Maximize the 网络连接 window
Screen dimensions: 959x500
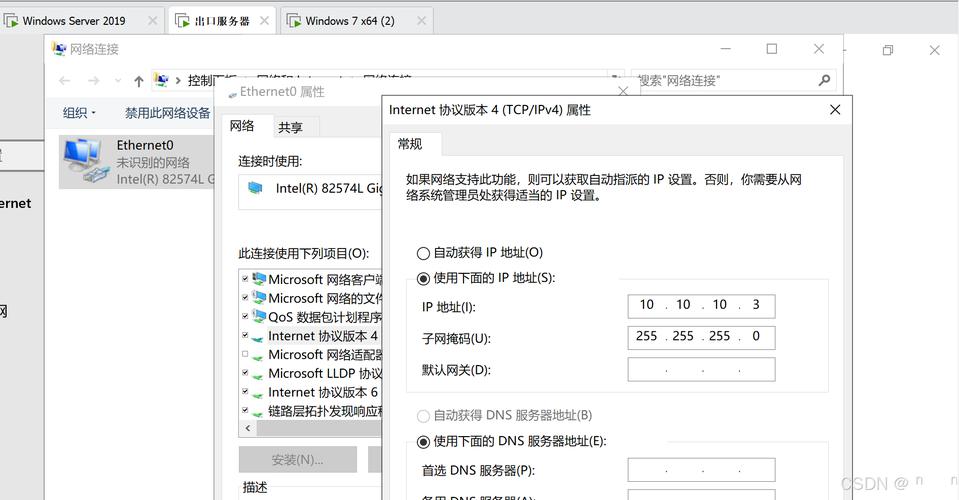click(x=772, y=49)
